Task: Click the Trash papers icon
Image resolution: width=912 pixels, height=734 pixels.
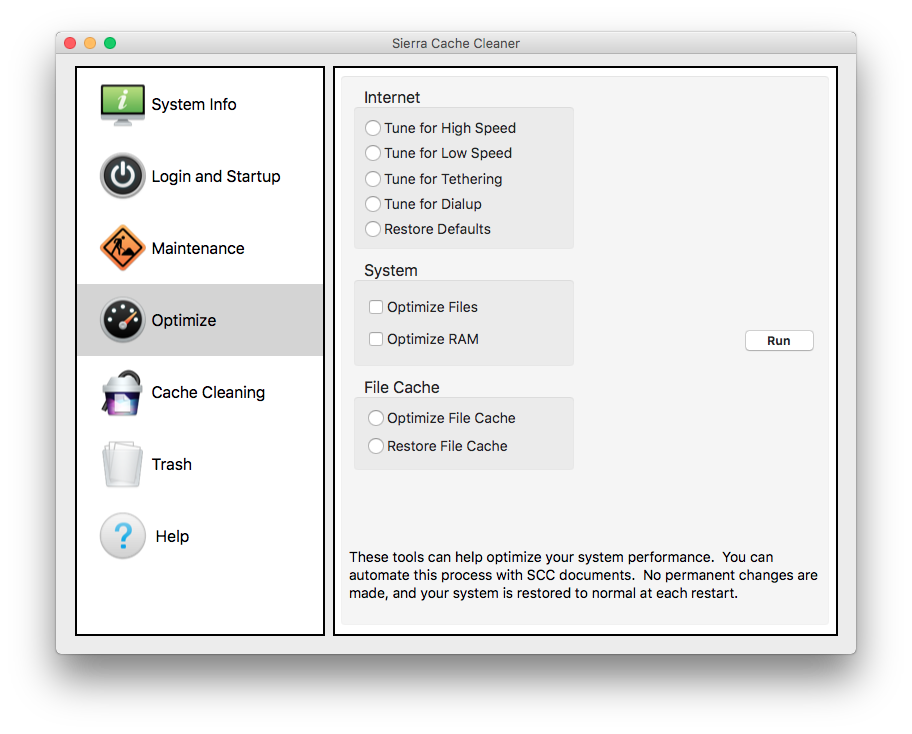Action: tap(122, 464)
